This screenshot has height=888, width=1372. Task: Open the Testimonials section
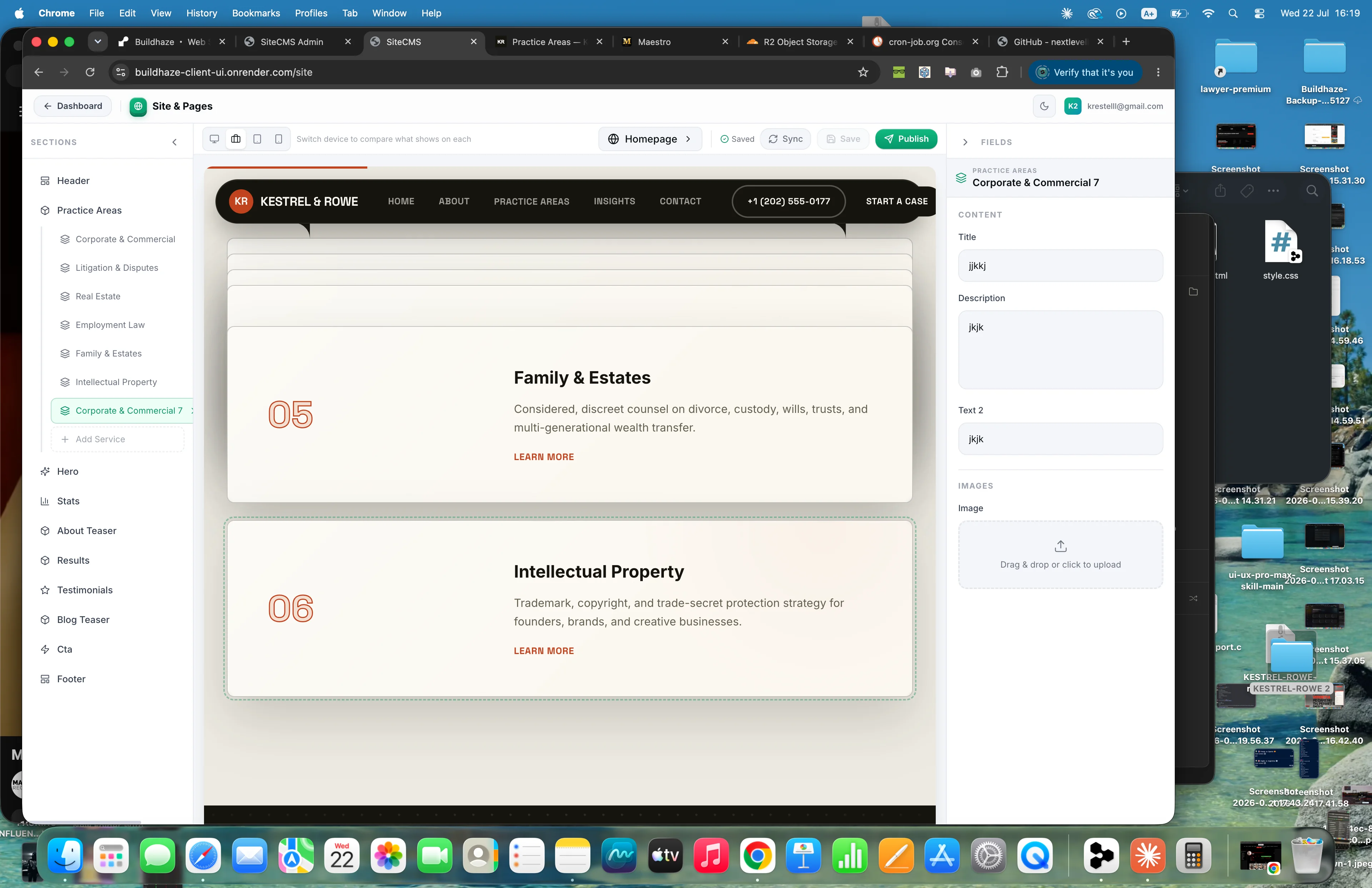click(x=85, y=590)
